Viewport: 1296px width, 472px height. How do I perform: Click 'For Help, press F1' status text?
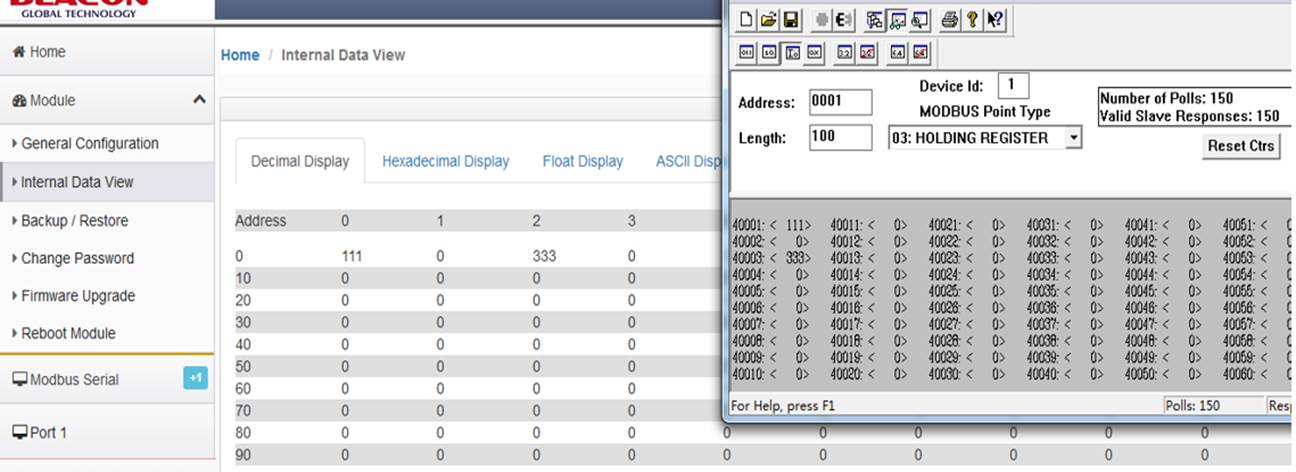coord(783,406)
